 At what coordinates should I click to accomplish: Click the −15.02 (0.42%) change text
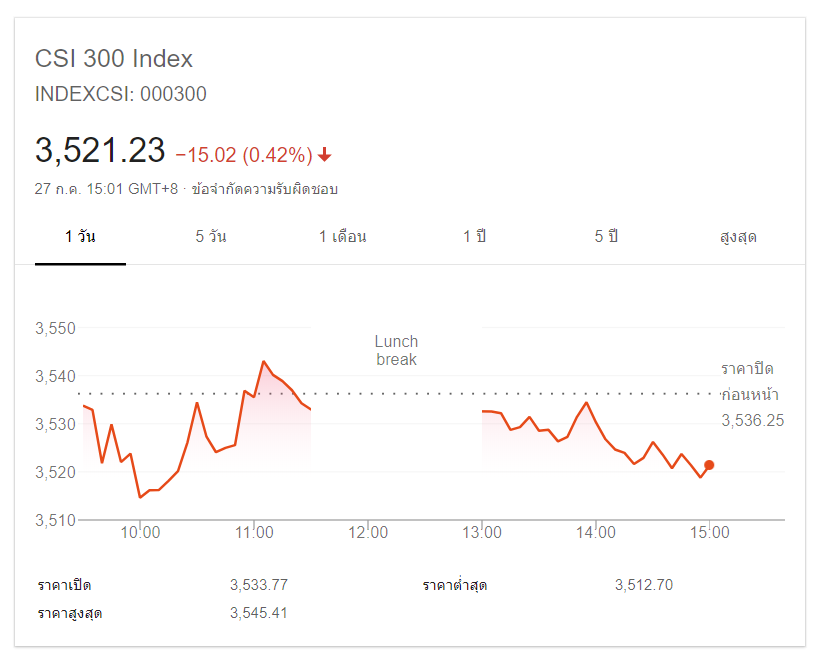coord(244,155)
